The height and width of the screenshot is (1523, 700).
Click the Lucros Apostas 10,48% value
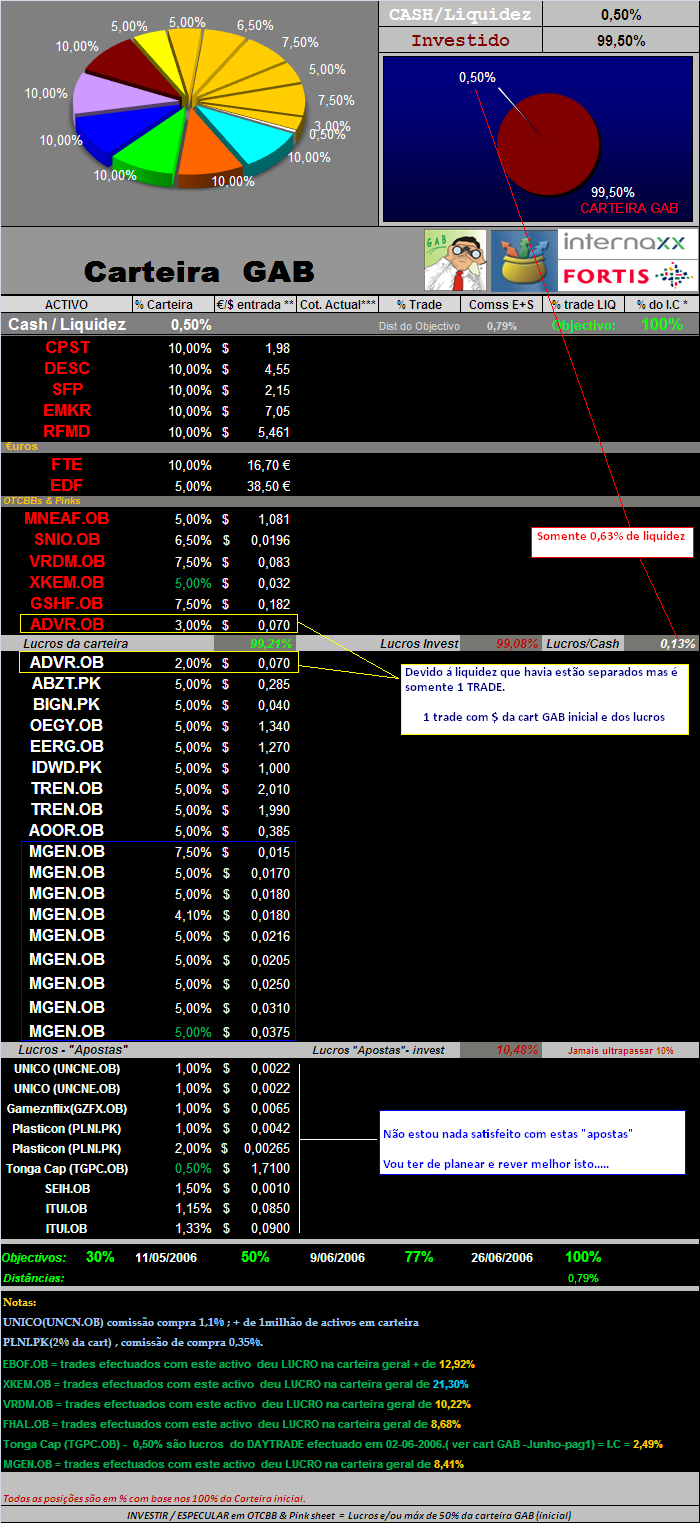[x=518, y=1050]
